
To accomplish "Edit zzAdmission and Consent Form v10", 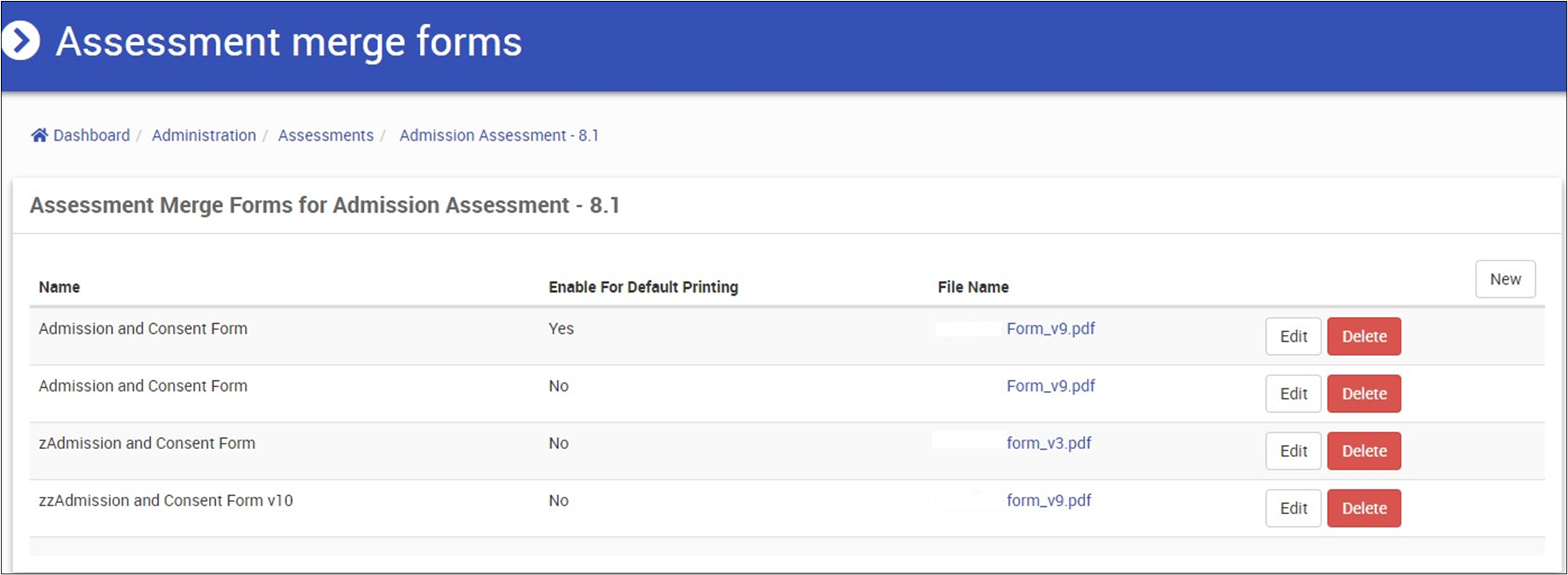I will 1293,509.
